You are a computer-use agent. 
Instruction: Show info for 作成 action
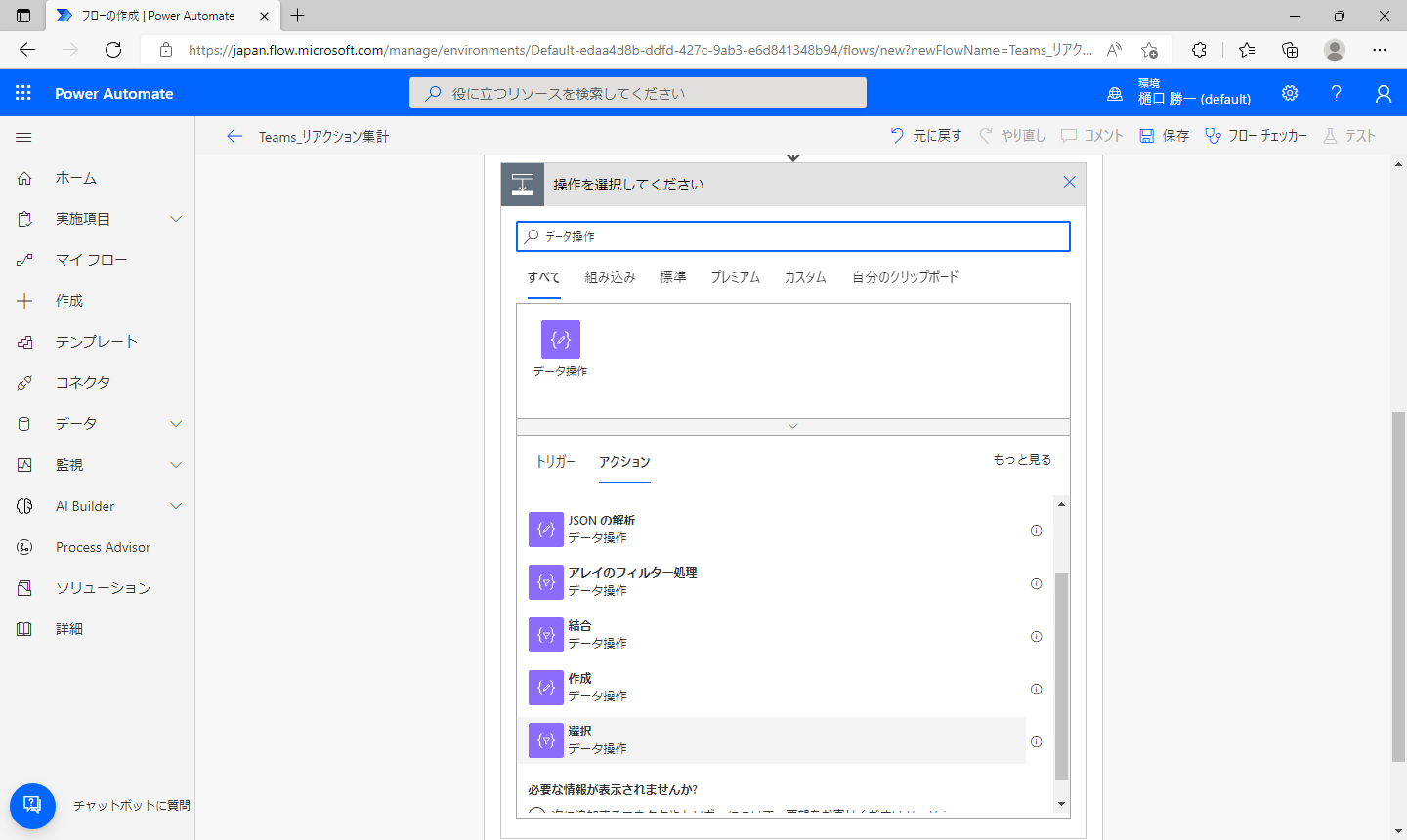coord(1036,690)
